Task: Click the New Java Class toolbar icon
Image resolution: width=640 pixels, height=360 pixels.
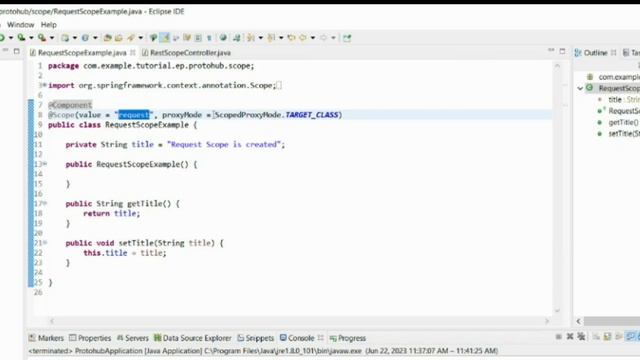Action: pos(85,38)
